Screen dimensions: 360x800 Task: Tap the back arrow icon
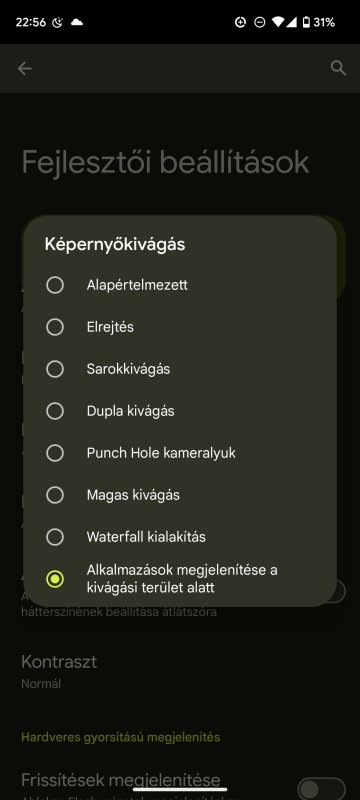pos(24,68)
